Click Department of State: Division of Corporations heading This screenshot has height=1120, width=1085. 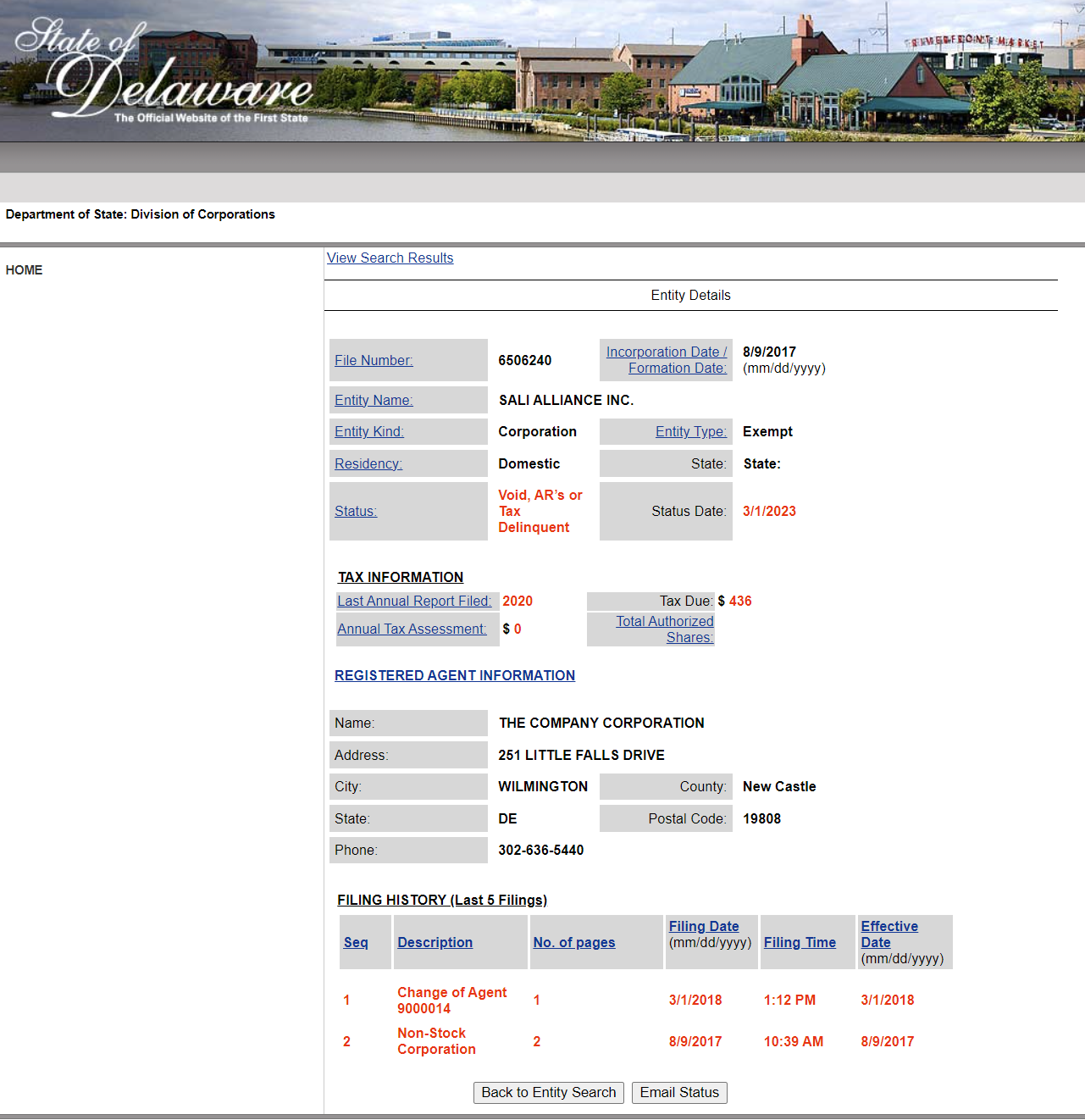(x=141, y=214)
